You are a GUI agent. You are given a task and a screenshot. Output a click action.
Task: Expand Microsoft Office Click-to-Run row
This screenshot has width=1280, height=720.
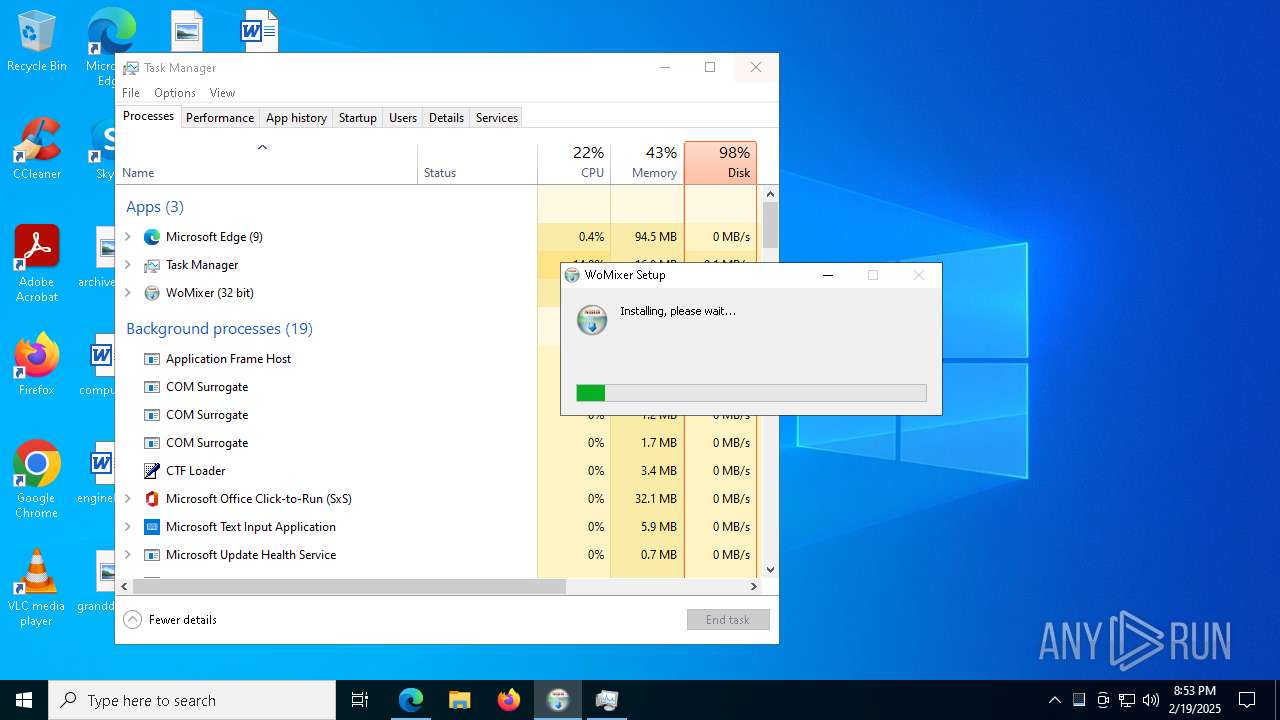pyautogui.click(x=128, y=499)
